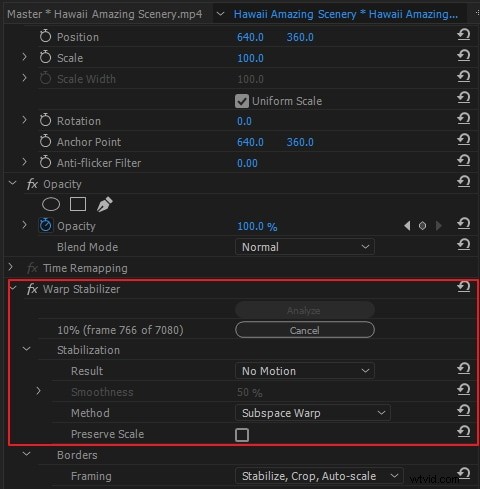Toggle the Warp Stabilizer fx effect on/off
Screen dimensions: 480x489
pyautogui.click(x=32, y=289)
